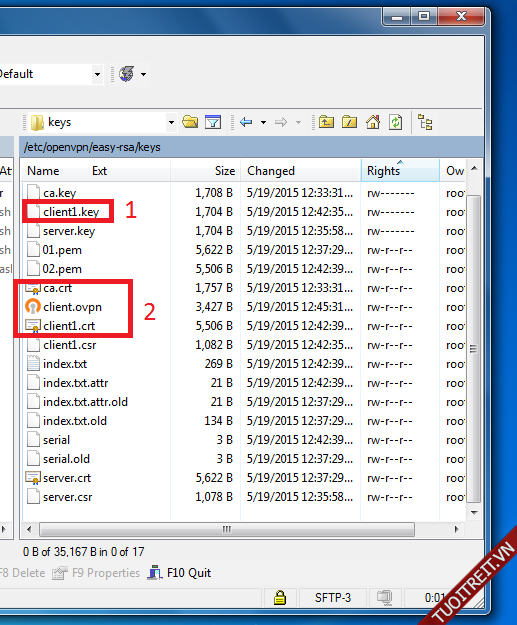Viewport: 517px width, 625px height.
Task: Select the index.txt.attr file
Action: 76,383
